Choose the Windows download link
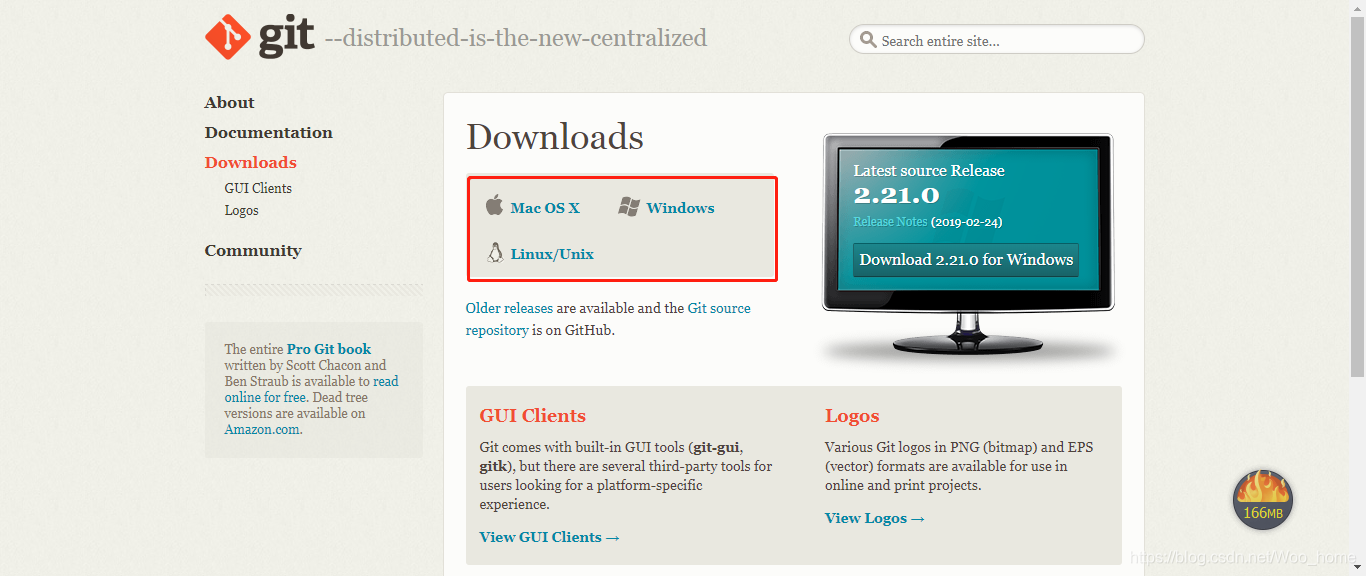This screenshot has height=576, width=1366. coord(680,208)
